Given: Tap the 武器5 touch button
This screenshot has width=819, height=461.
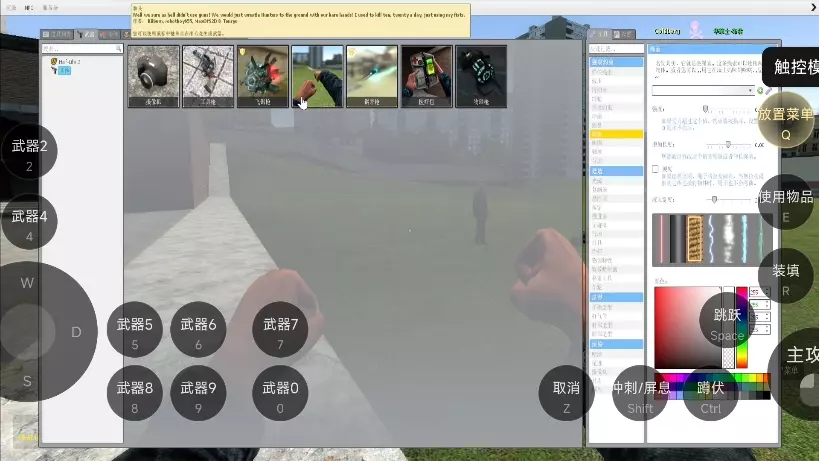Looking at the screenshot, I should 135,330.
